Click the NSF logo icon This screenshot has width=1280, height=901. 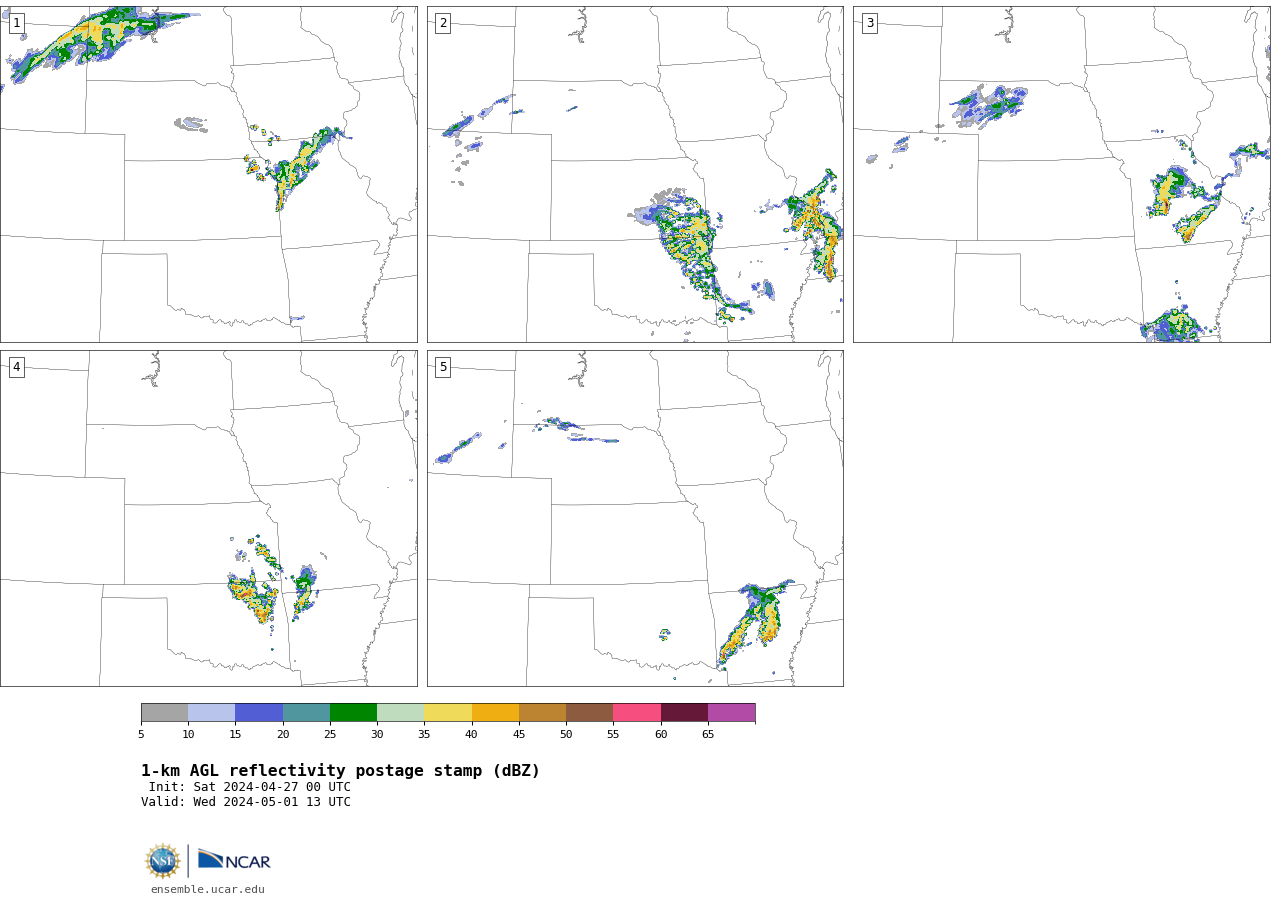[163, 861]
